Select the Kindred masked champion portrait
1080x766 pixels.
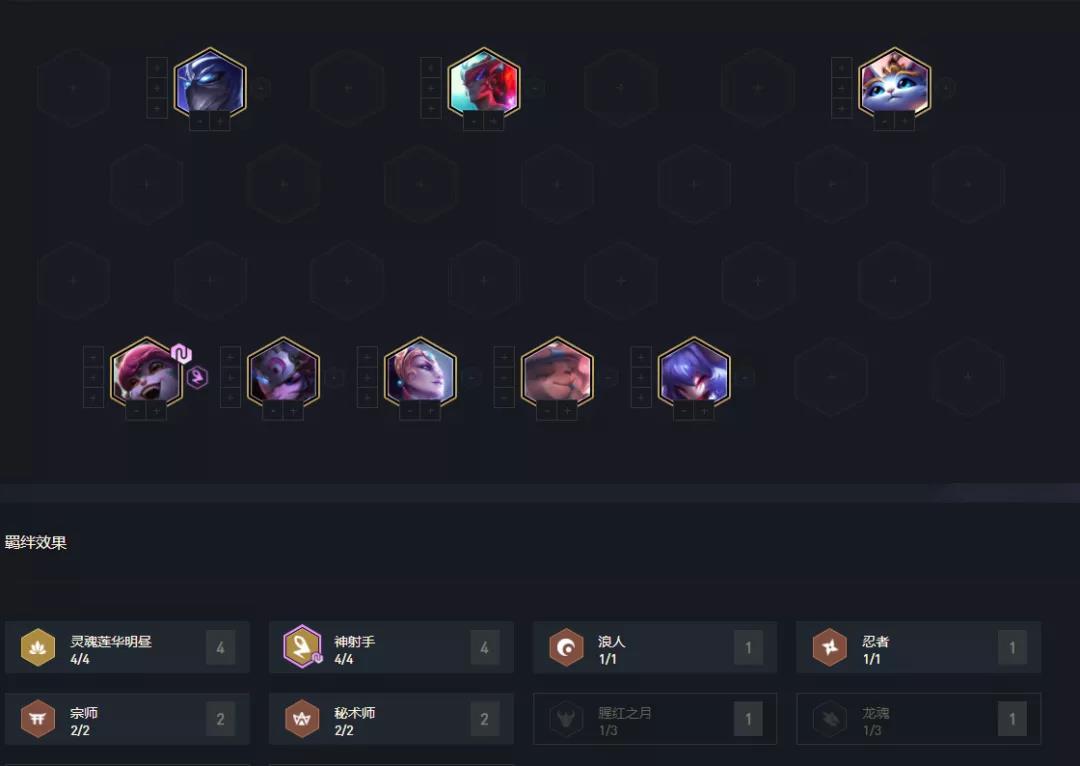click(x=283, y=371)
